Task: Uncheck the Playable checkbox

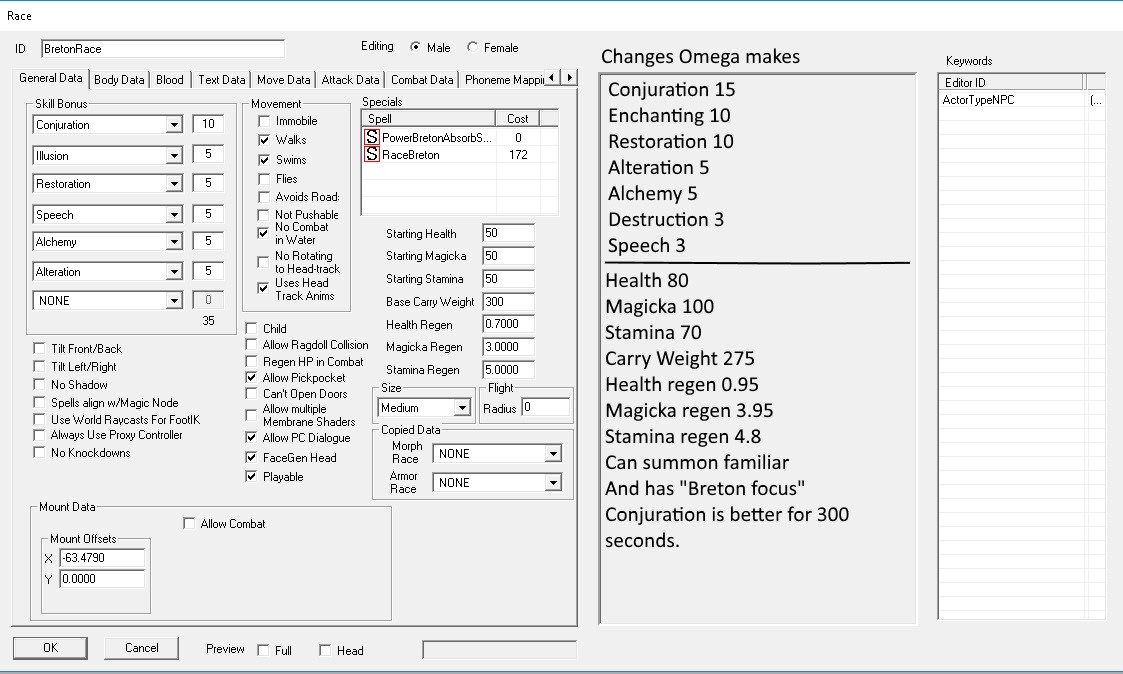Action: [252, 477]
